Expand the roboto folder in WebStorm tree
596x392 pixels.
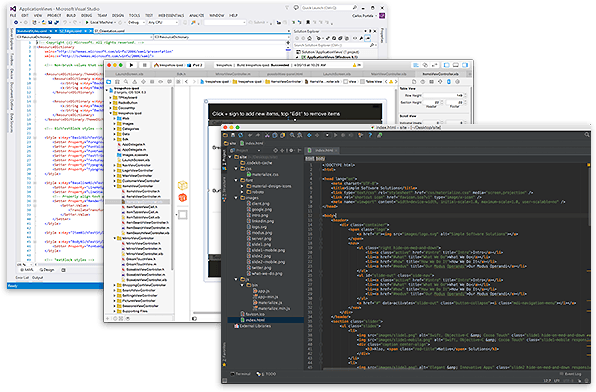[x=242, y=192]
